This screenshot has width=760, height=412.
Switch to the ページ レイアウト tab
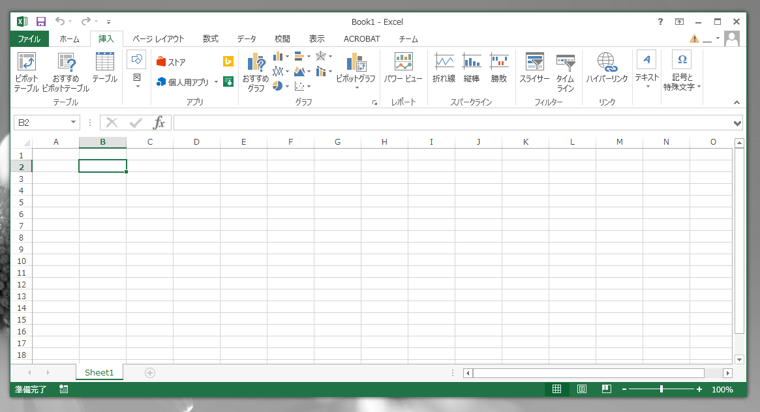point(158,39)
